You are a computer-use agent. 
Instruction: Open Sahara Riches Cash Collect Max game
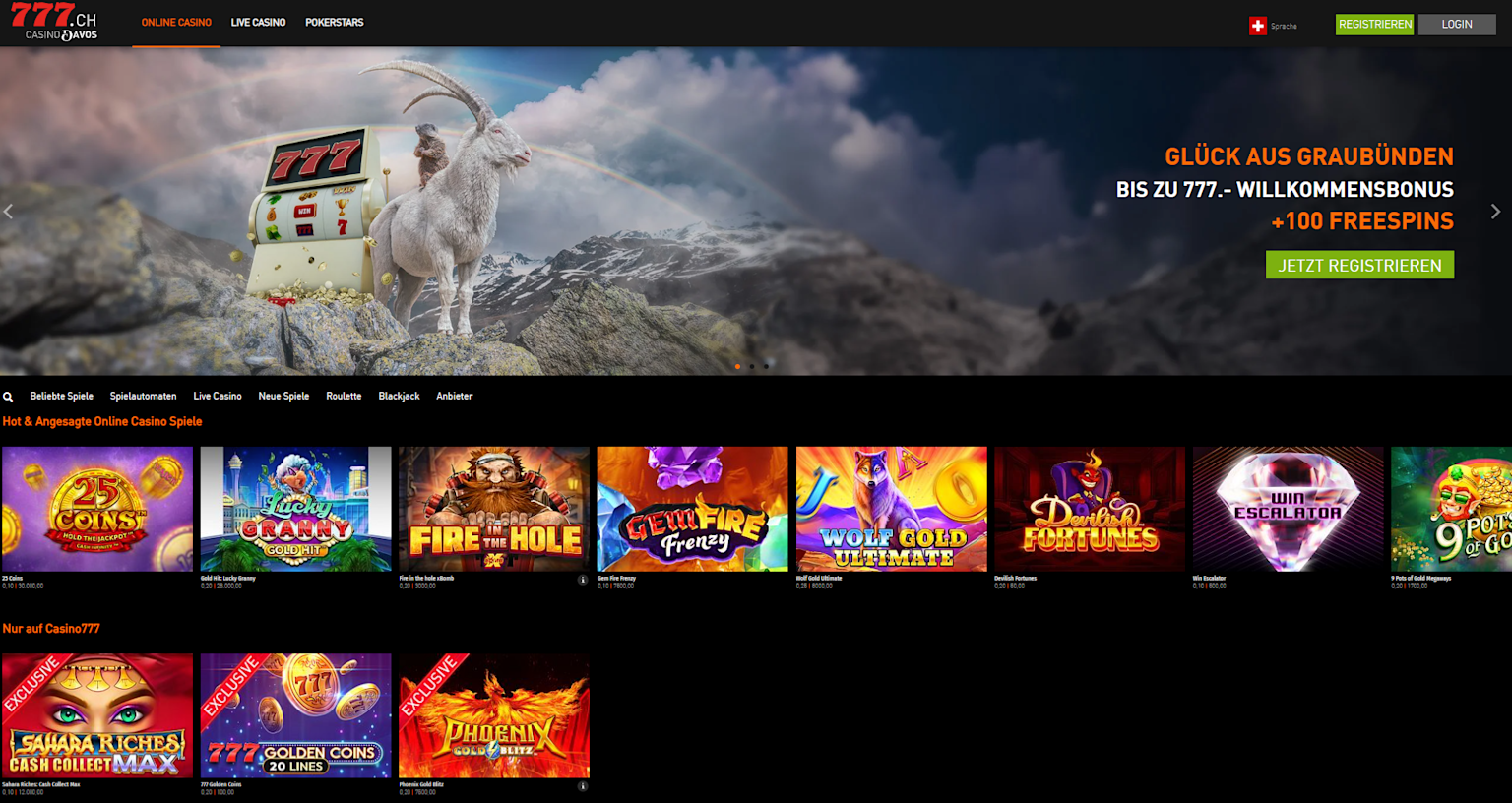[x=97, y=715]
